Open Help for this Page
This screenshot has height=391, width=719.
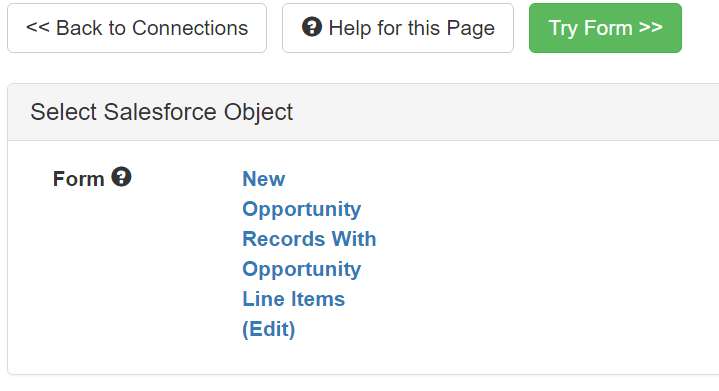tap(398, 28)
